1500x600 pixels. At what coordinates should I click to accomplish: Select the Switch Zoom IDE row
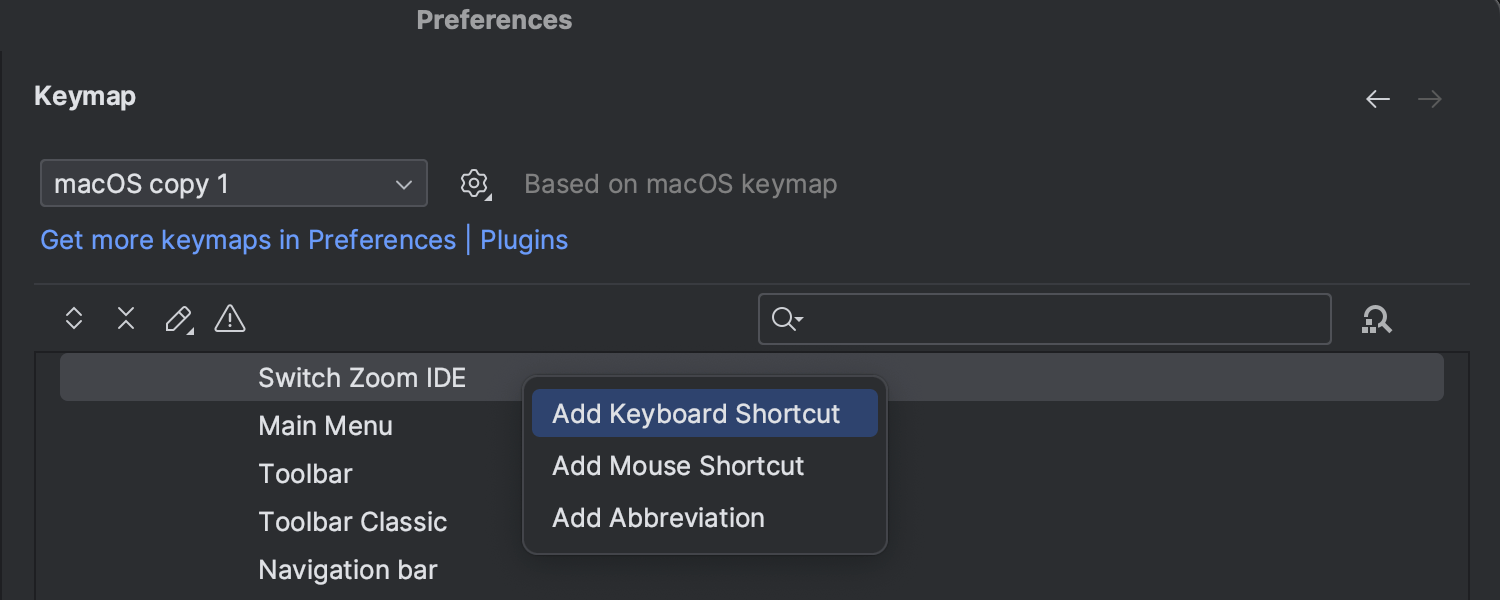pyautogui.click(x=362, y=377)
